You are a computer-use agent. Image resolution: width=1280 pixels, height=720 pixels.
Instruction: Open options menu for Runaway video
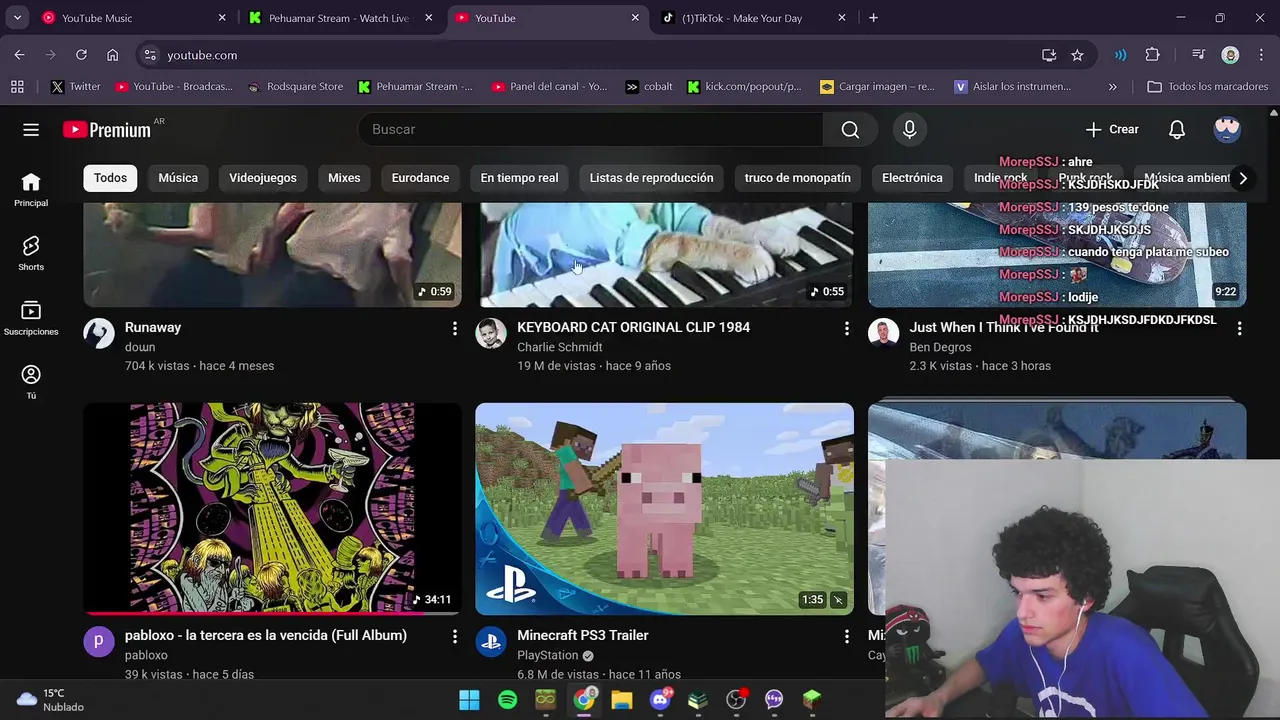(x=454, y=328)
